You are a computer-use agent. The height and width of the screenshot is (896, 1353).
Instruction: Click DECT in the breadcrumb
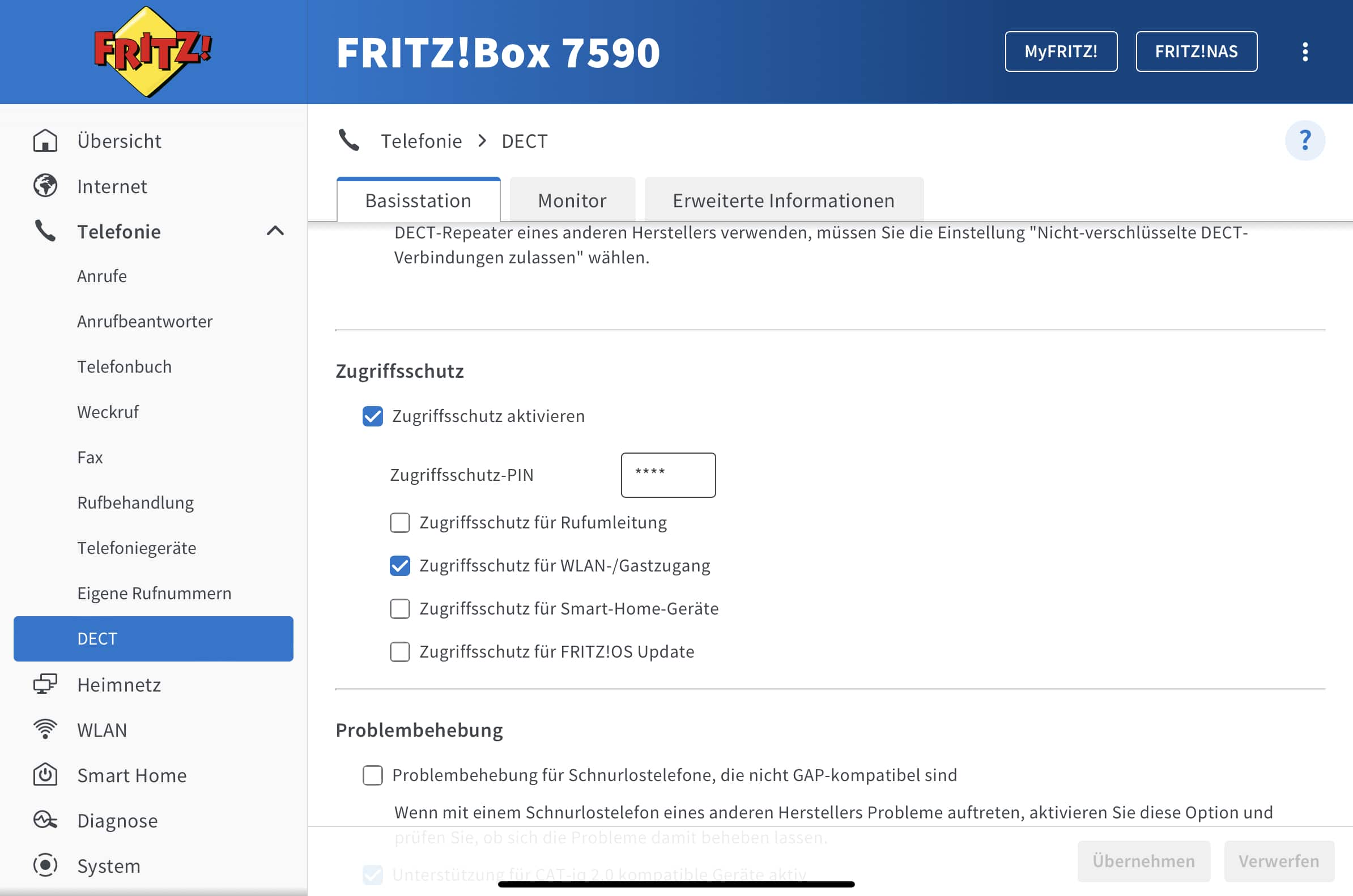pos(524,140)
